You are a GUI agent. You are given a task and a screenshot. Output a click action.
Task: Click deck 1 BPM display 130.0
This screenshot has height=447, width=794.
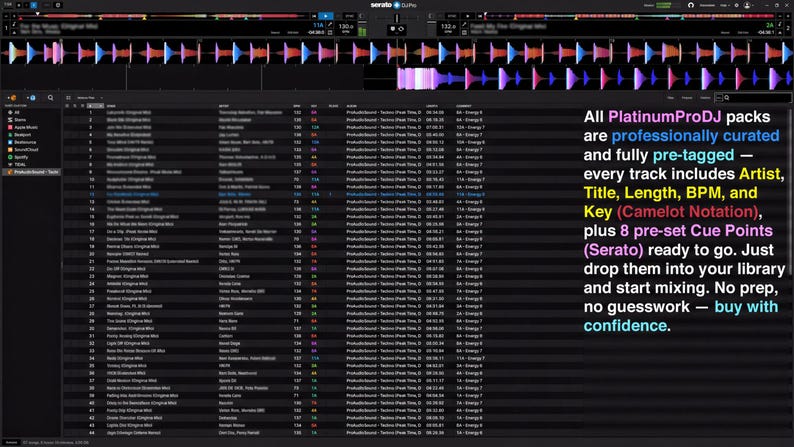[x=346, y=28]
